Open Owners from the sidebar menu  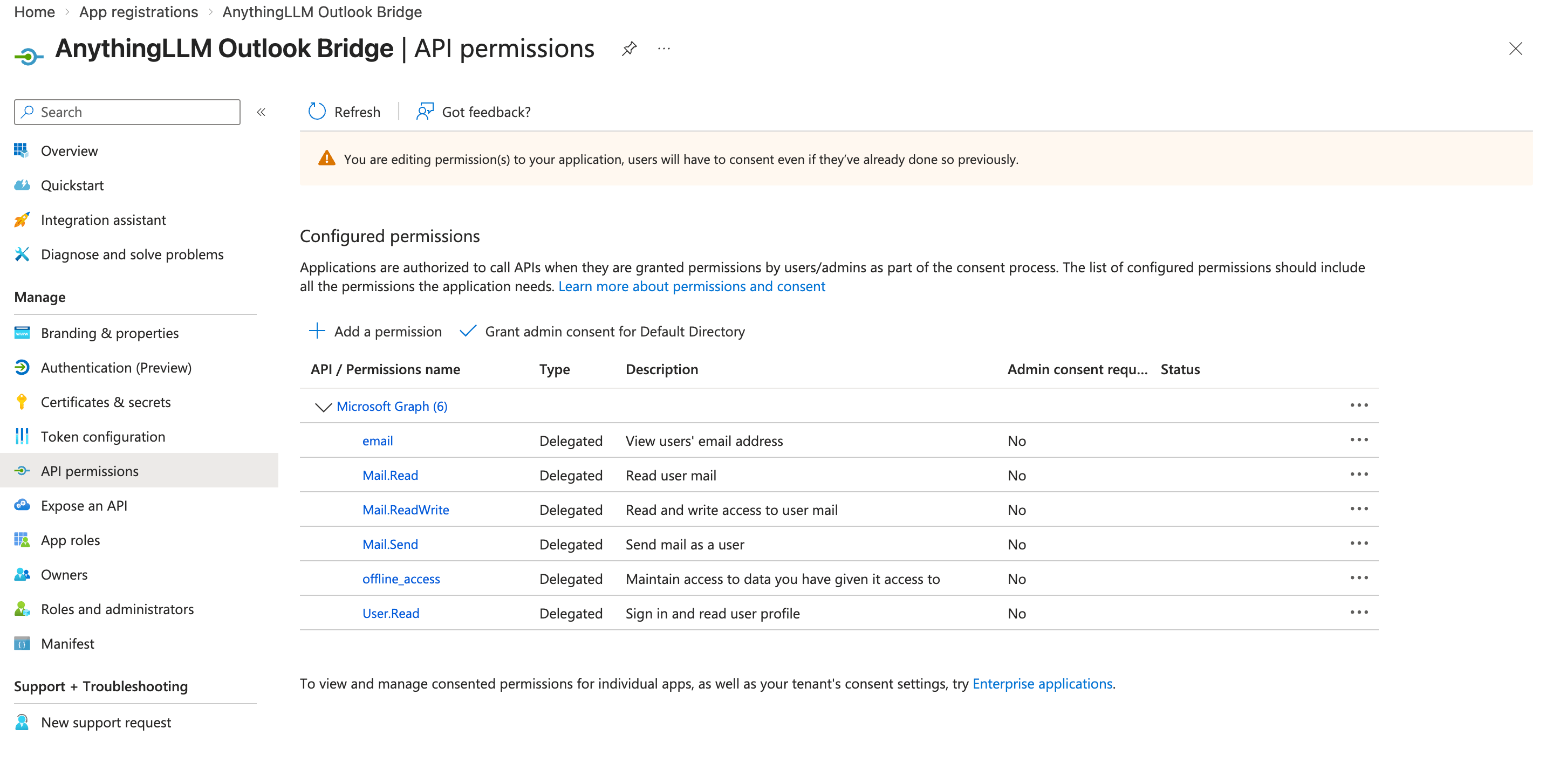pyautogui.click(x=64, y=574)
